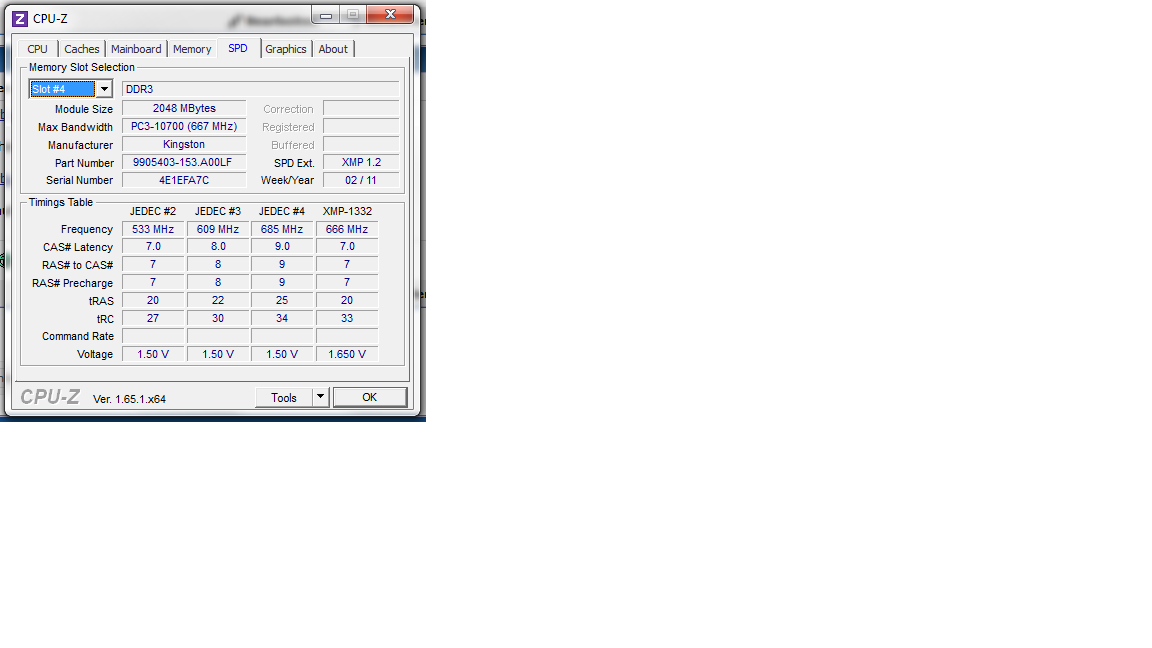Click the empty Buffered field

click(x=361, y=145)
